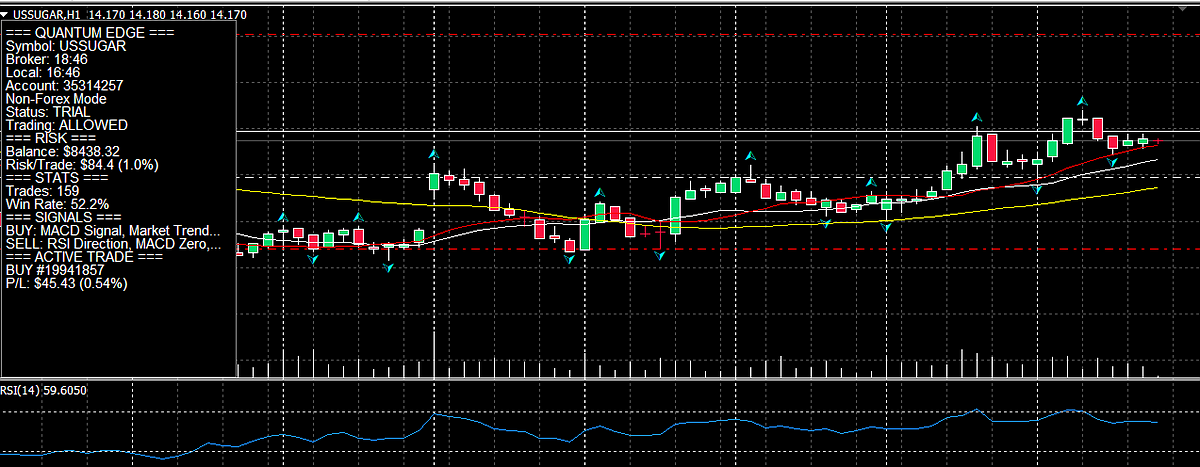Click the rightmost cyan down arrow signal
The image size is (1200, 467).
(x=1112, y=162)
